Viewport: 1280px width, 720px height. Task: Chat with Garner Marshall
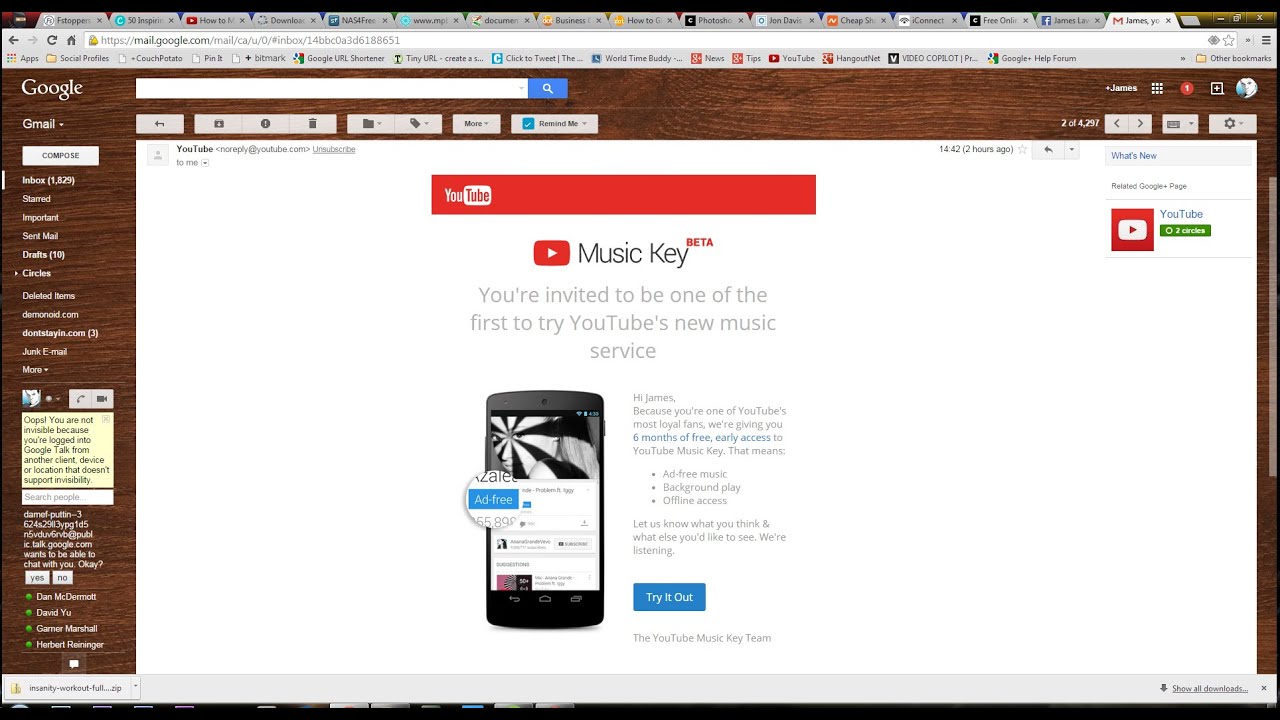click(x=66, y=629)
